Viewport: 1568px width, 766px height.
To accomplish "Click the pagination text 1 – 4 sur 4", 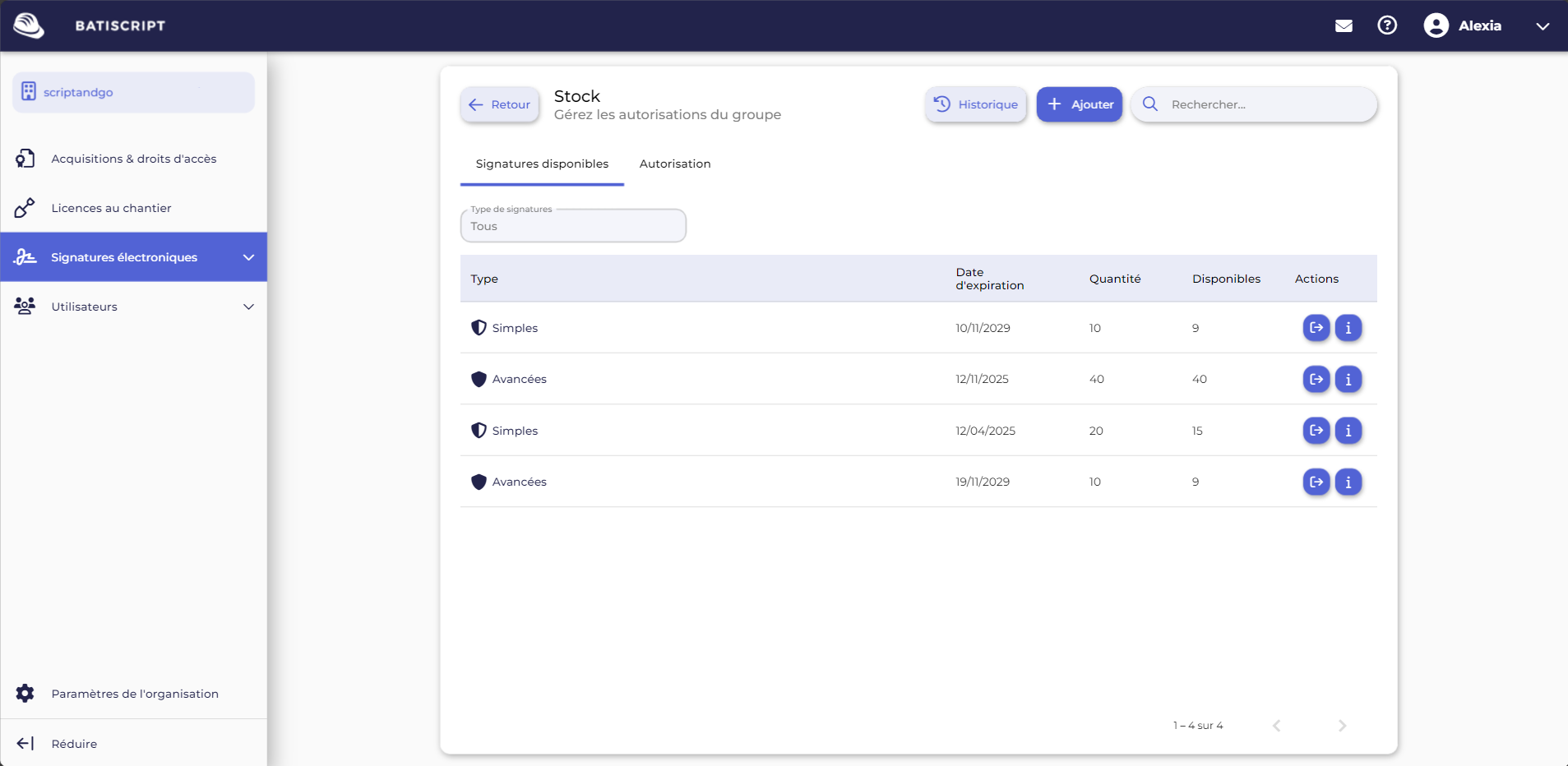I will [1198, 725].
